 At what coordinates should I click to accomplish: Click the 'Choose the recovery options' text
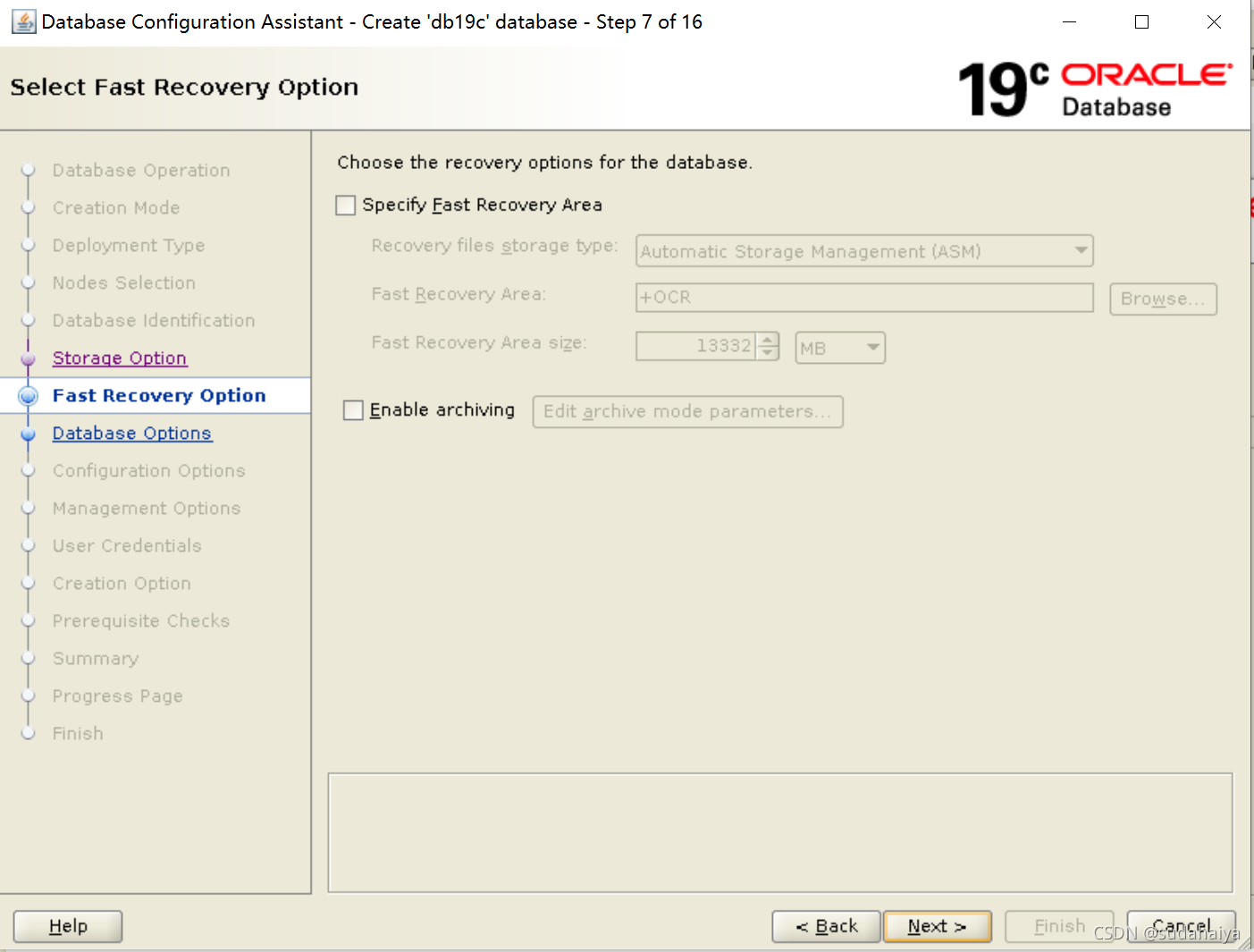click(x=544, y=162)
